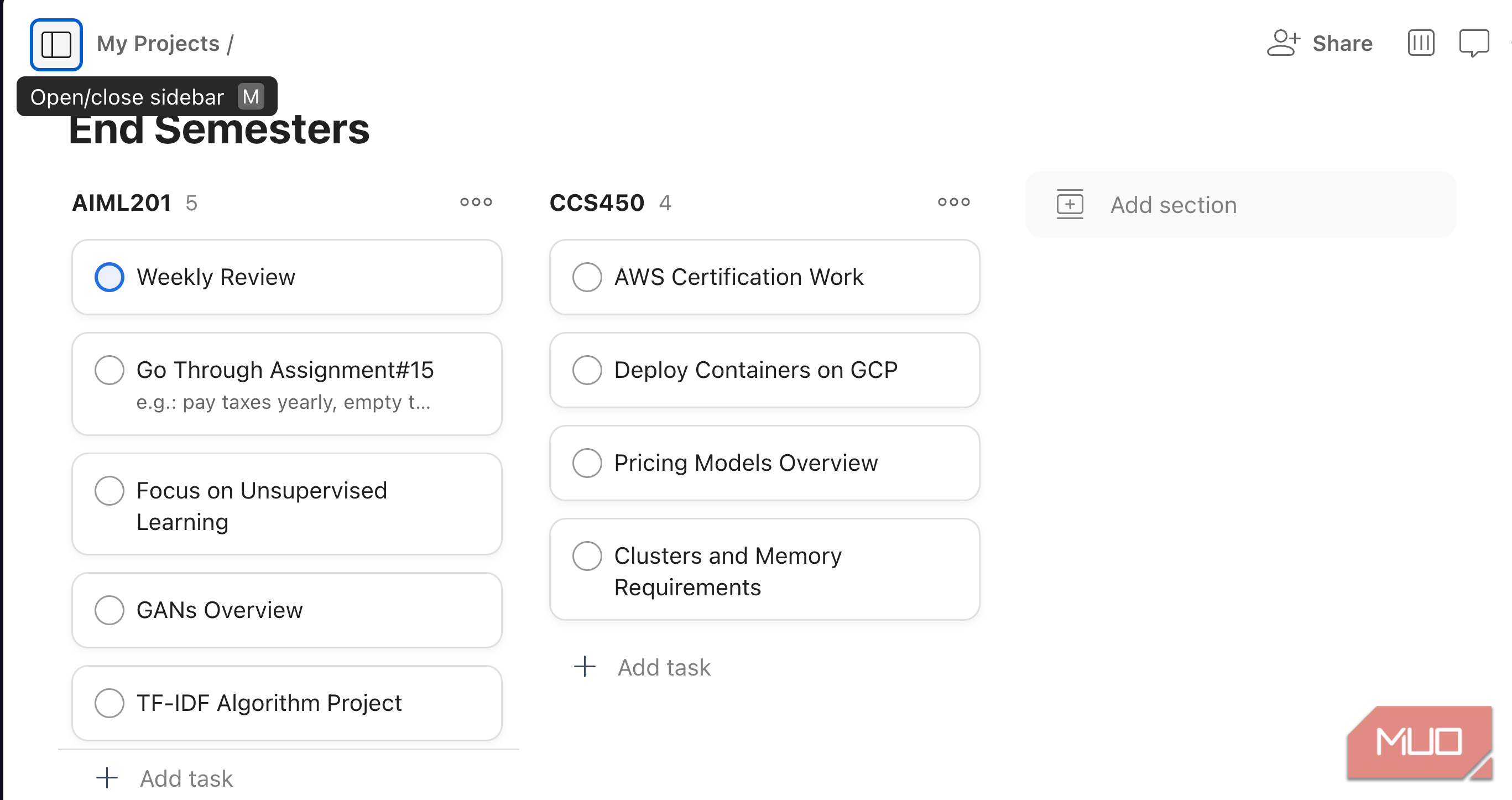Check off AWS Certification Work task

587,277
